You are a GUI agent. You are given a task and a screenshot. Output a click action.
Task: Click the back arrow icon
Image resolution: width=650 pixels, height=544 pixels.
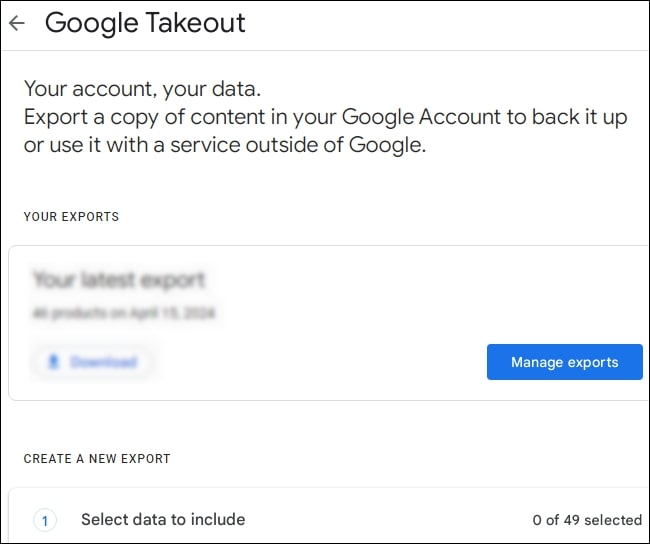[16, 24]
